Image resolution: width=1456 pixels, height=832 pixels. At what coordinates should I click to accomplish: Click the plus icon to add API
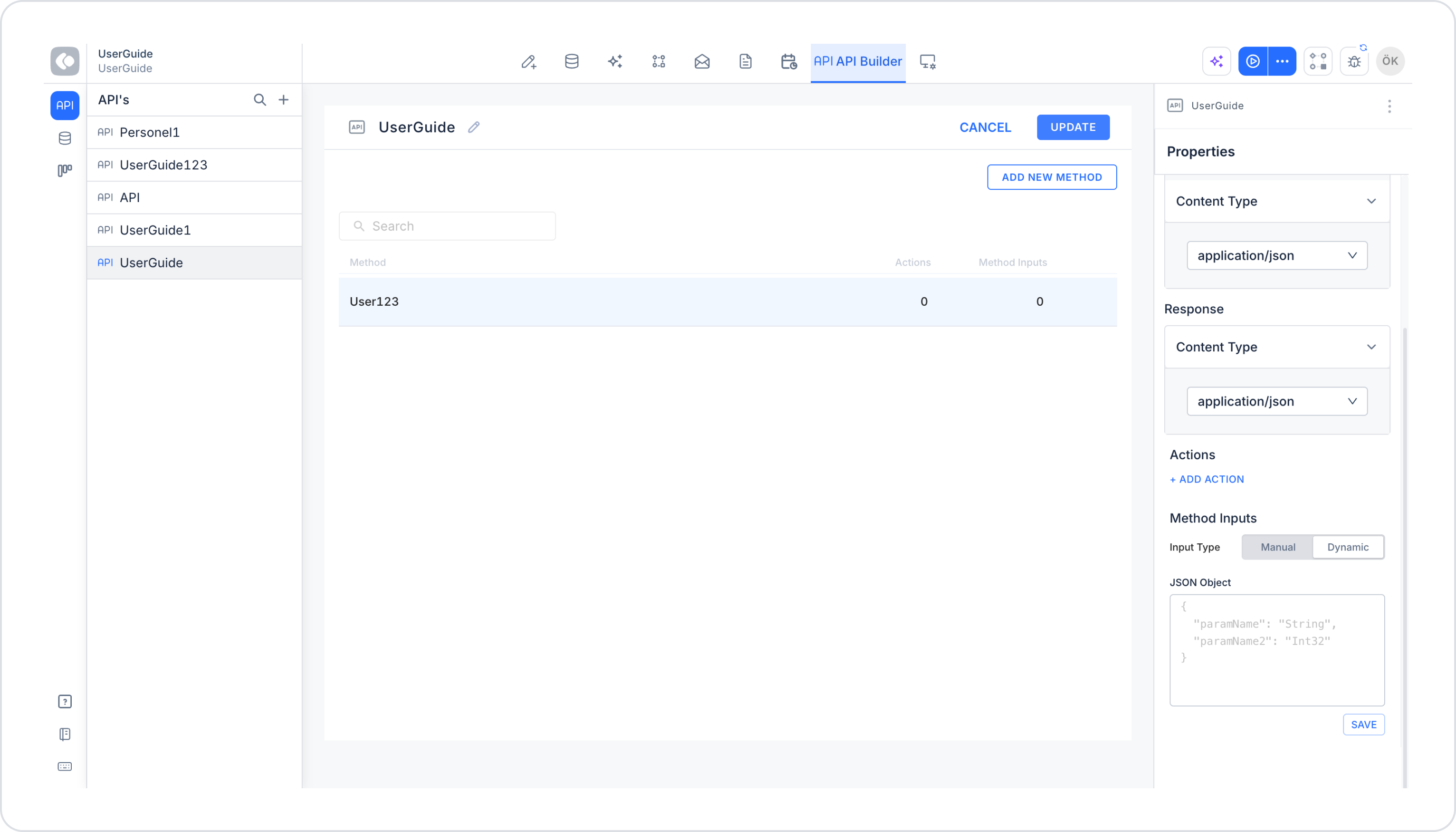(283, 99)
